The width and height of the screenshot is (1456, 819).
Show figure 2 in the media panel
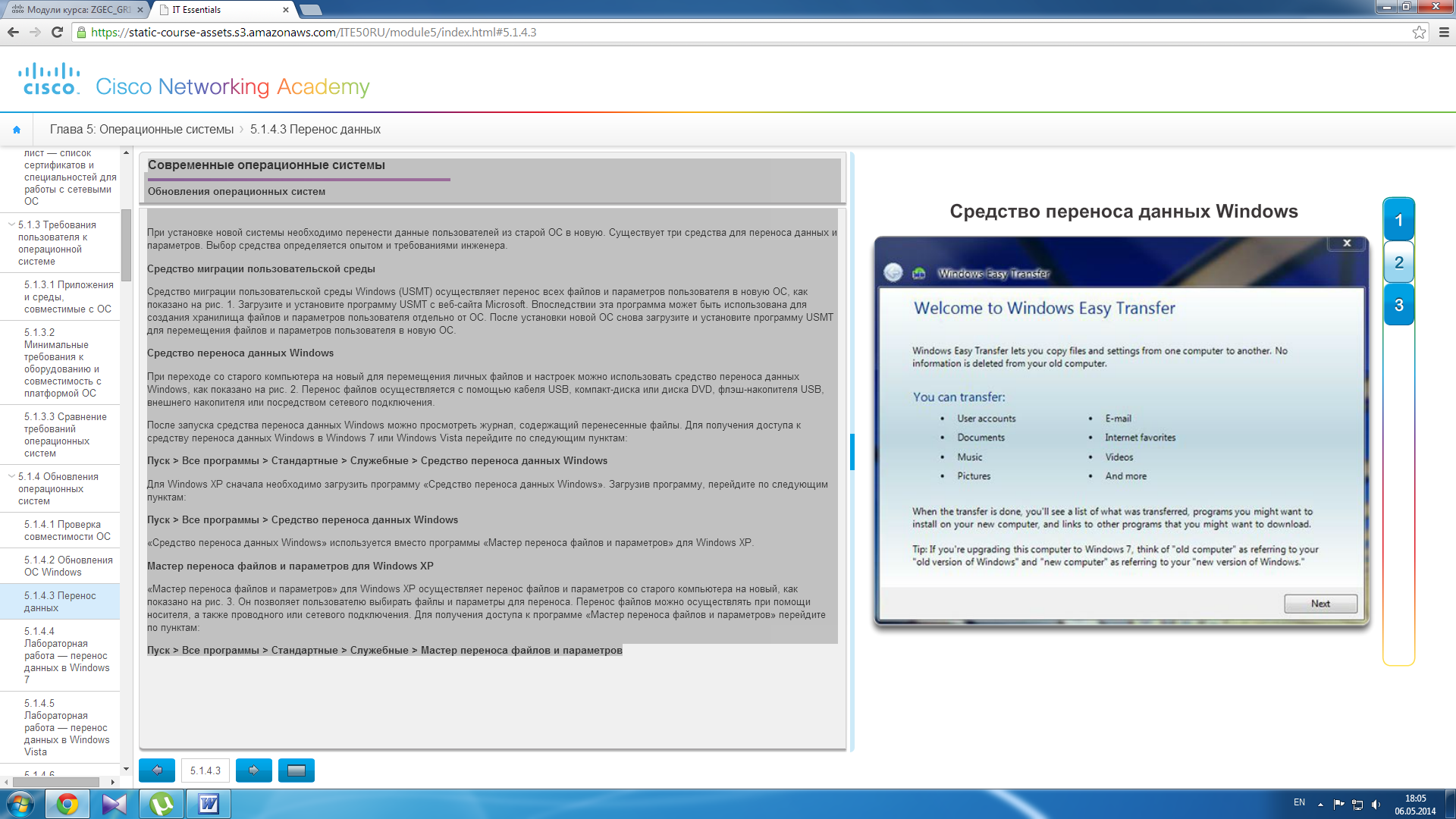point(1399,262)
